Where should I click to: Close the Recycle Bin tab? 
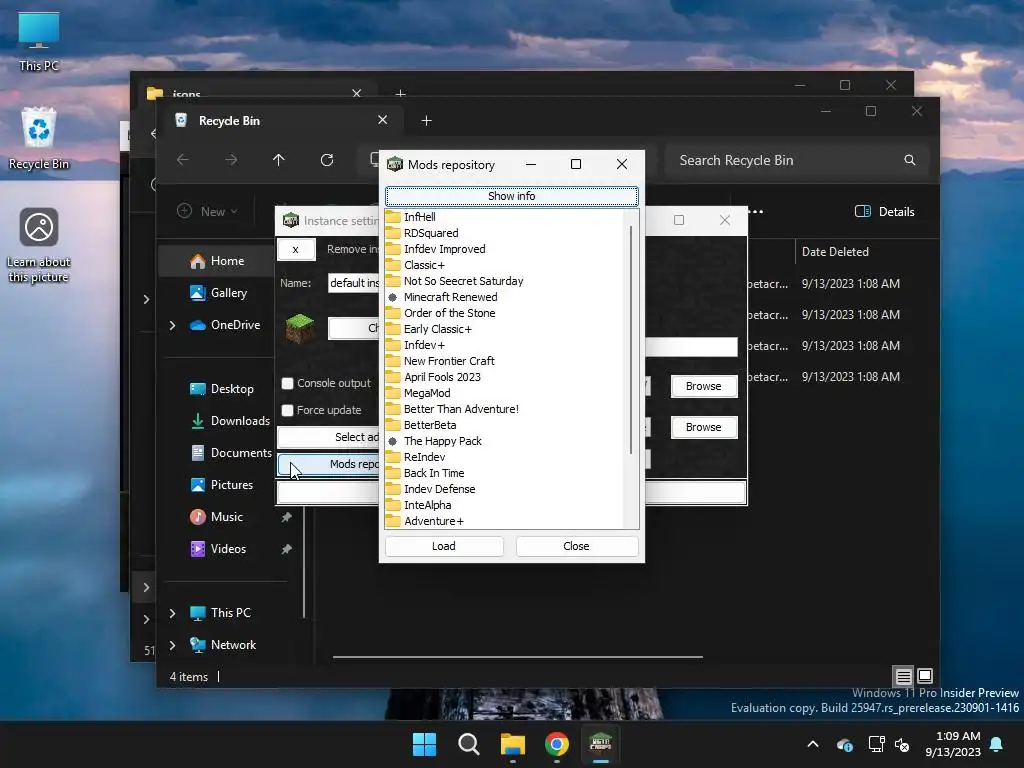[x=383, y=120]
